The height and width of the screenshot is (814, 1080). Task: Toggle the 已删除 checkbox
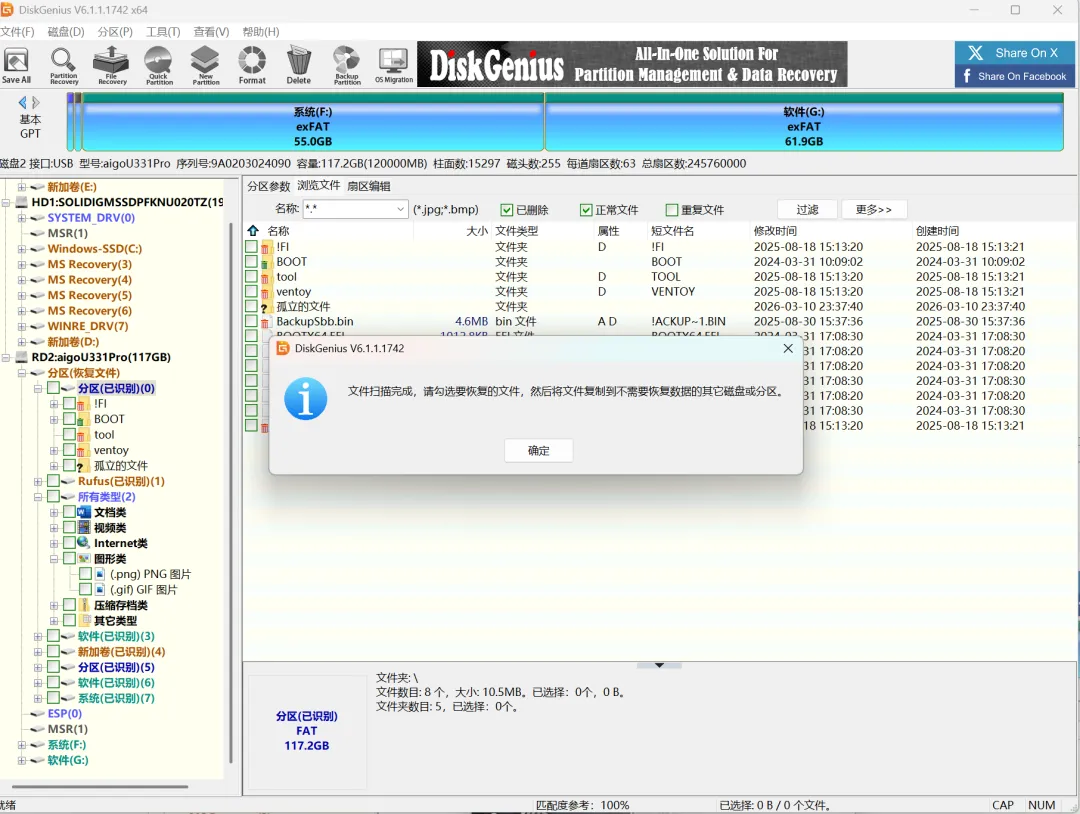coord(507,210)
